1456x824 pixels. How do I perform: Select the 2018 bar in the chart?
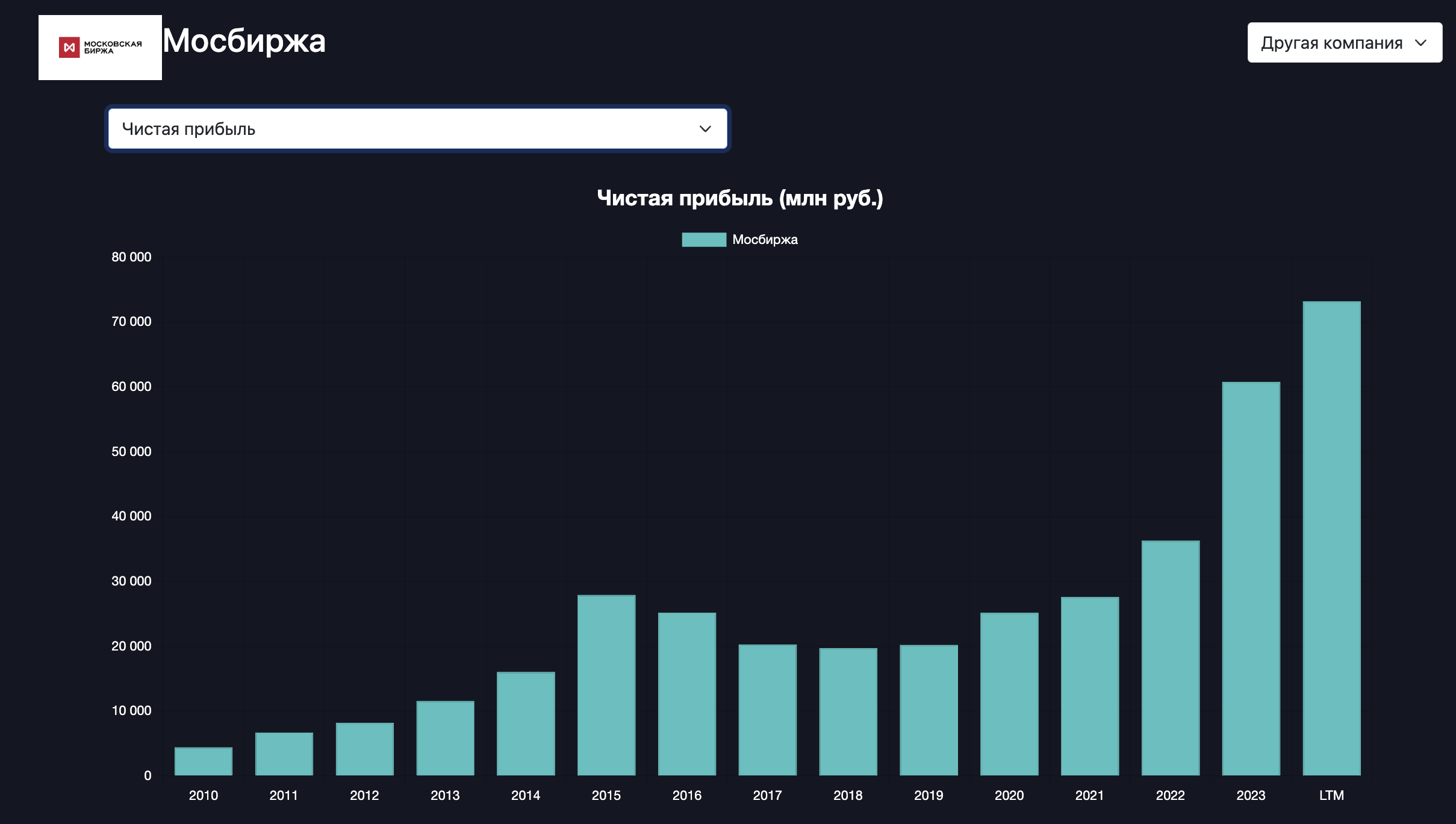pos(848,712)
